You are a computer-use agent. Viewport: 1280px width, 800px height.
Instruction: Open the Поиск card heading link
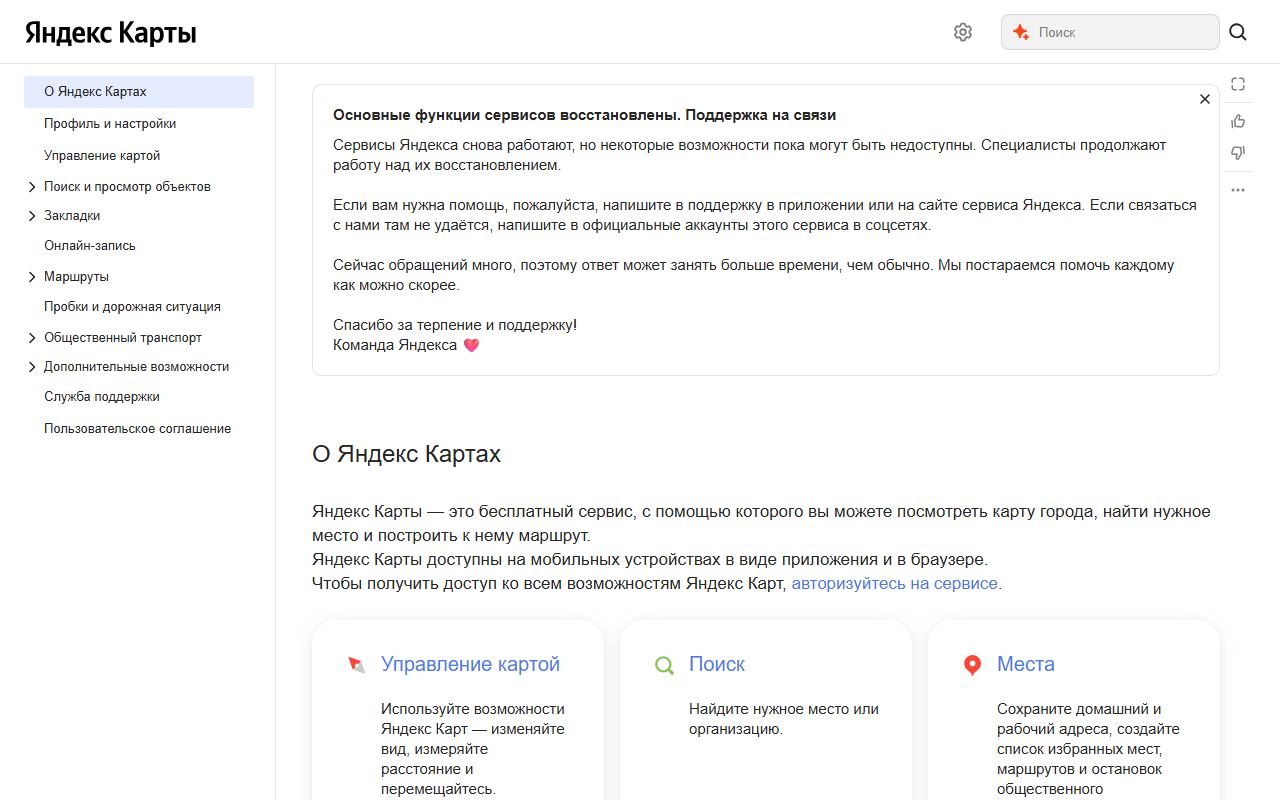coord(717,664)
